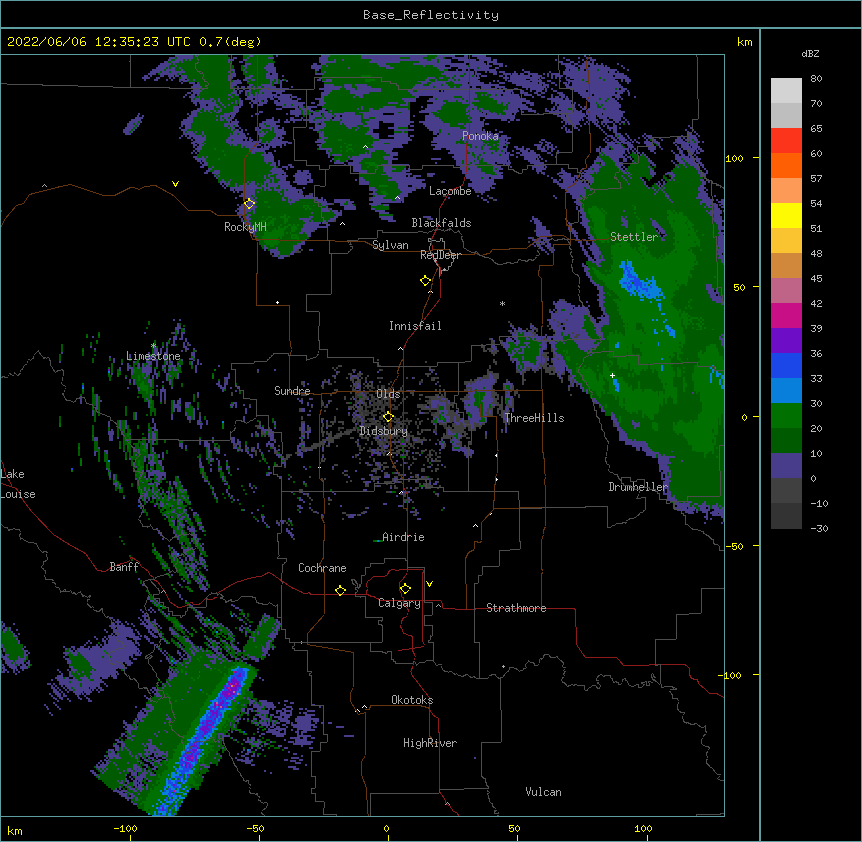This screenshot has height=842, width=862.
Task: Select the red 65-60 dBZ legend swatch
Action: (786, 141)
